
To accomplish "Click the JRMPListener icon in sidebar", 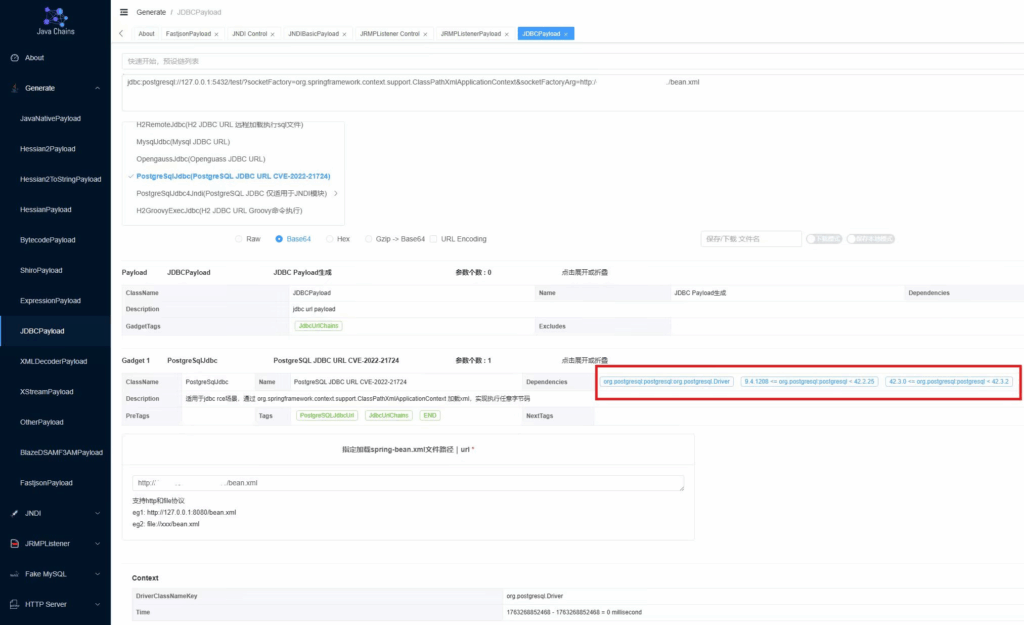I will pos(14,544).
